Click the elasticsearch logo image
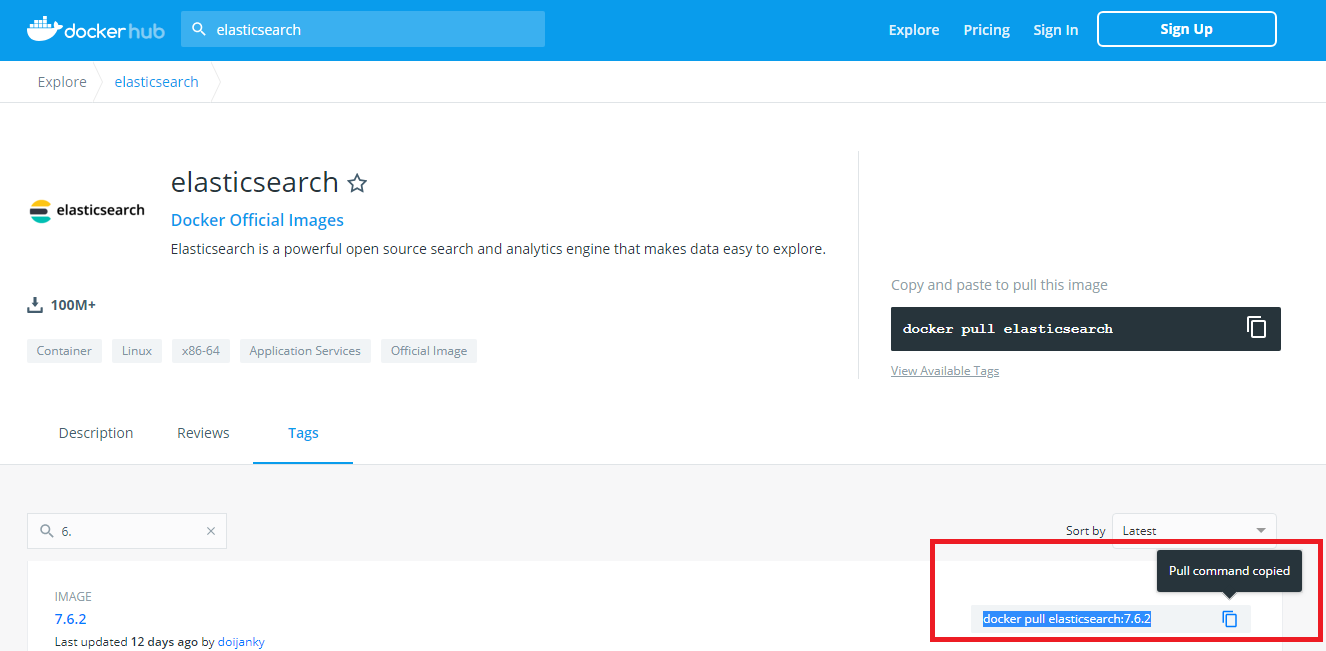This screenshot has height=651, width=1326. pos(87,210)
